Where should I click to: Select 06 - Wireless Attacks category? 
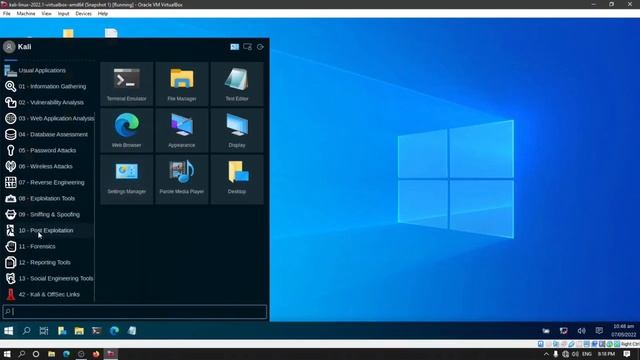click(x=48, y=167)
